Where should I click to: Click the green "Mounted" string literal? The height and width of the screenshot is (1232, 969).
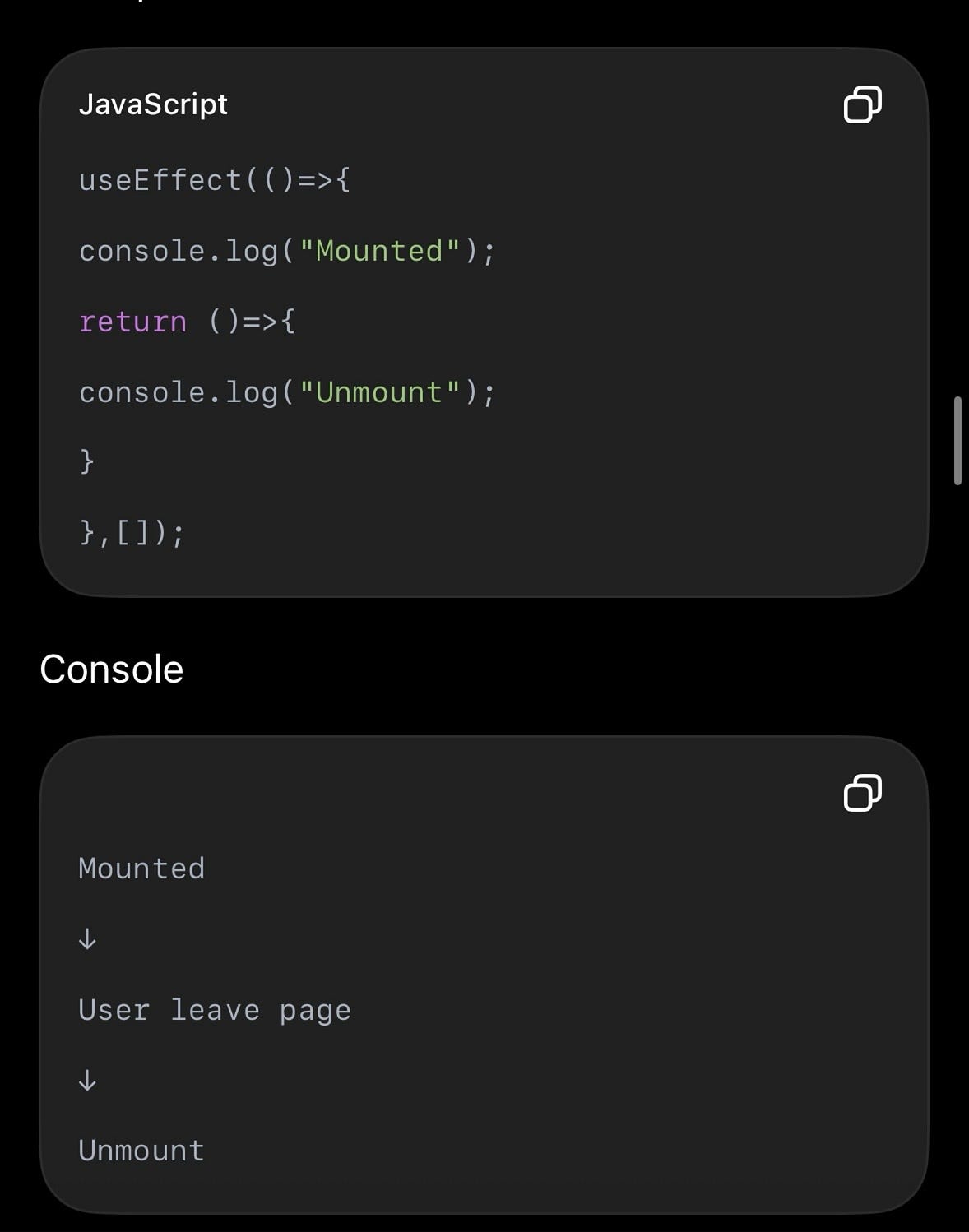pos(379,251)
